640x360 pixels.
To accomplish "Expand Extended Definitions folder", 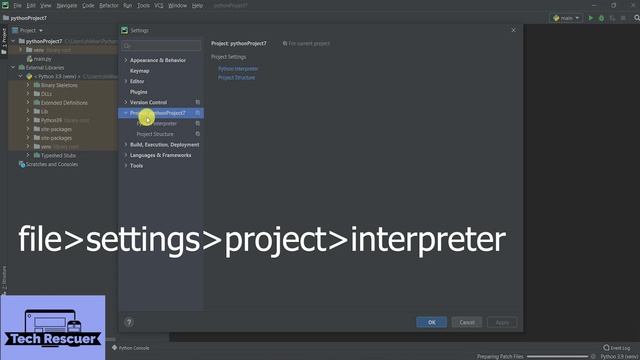I will (x=28, y=102).
